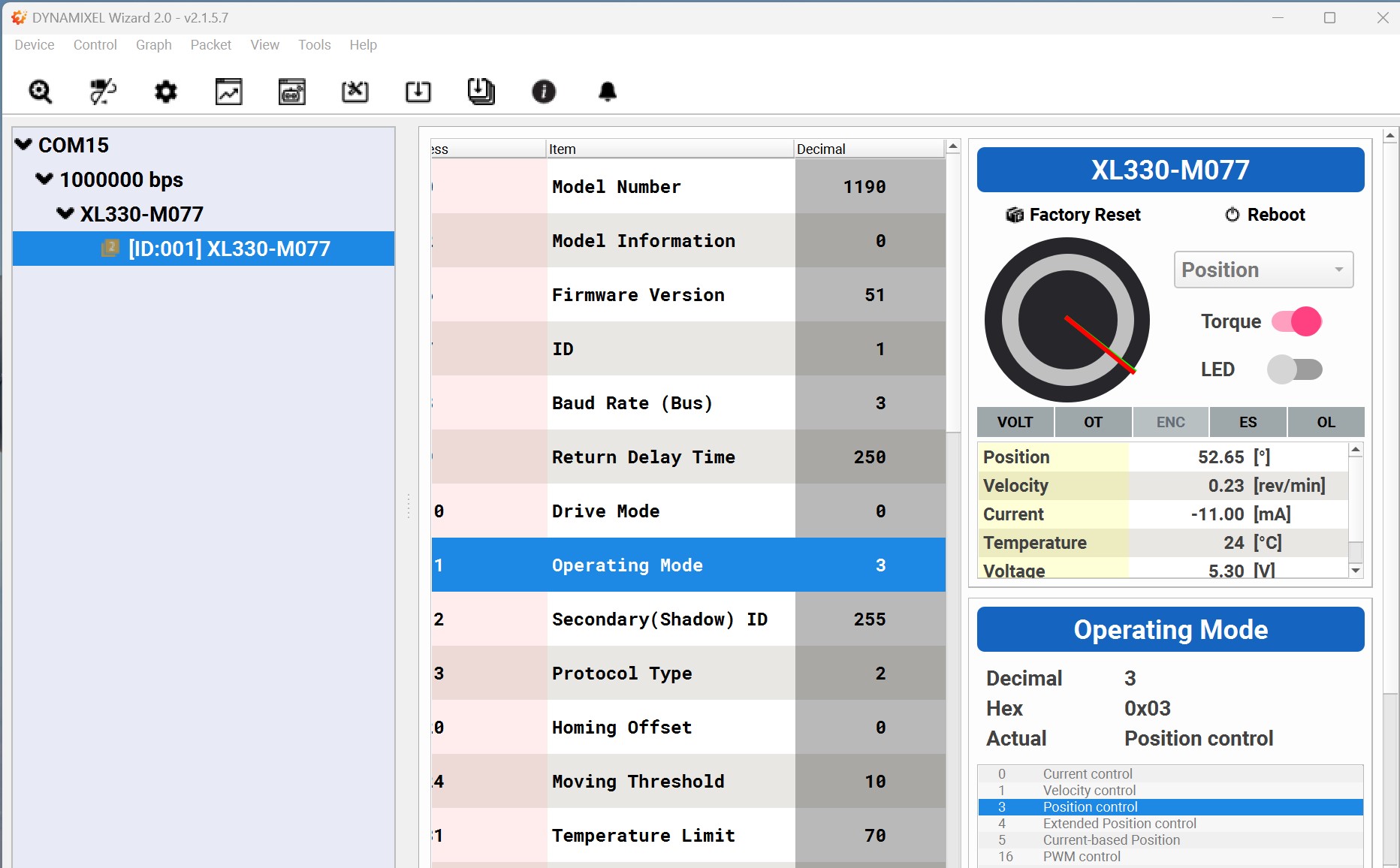Click the Reboot power icon
The width and height of the screenshot is (1400, 868).
click(1233, 215)
